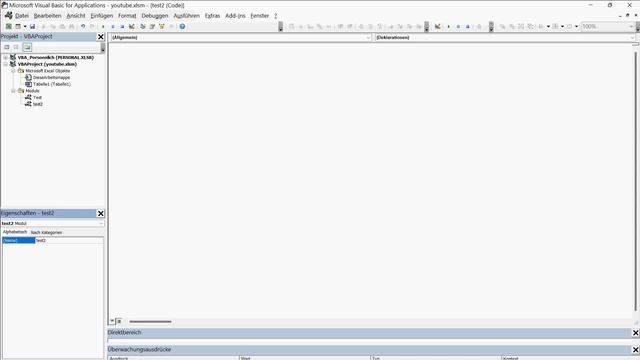This screenshot has height=360, width=640.
Task: Click the Reset stop icon in Debug toolbar
Action: 468,27
